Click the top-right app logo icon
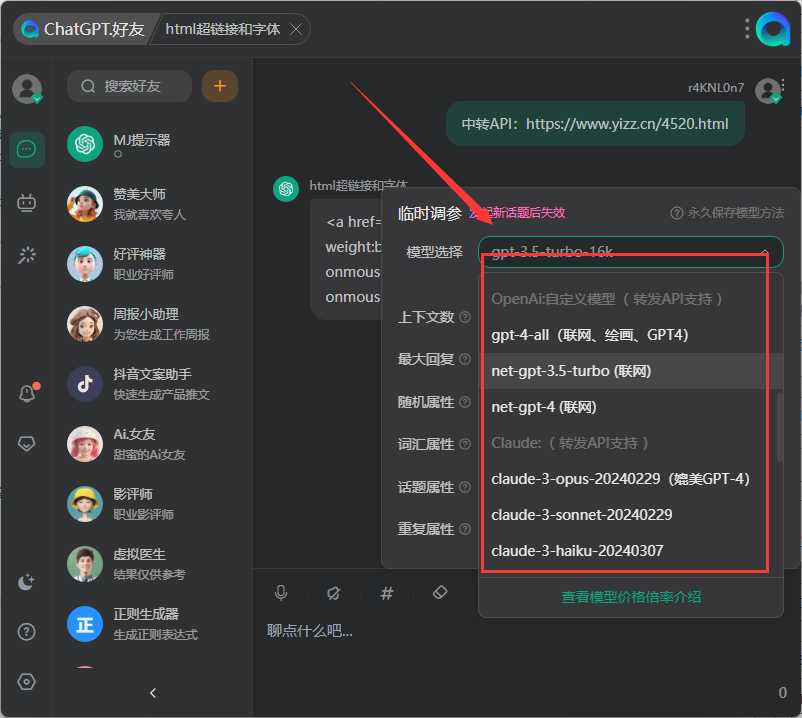This screenshot has height=718, width=802. tap(774, 29)
